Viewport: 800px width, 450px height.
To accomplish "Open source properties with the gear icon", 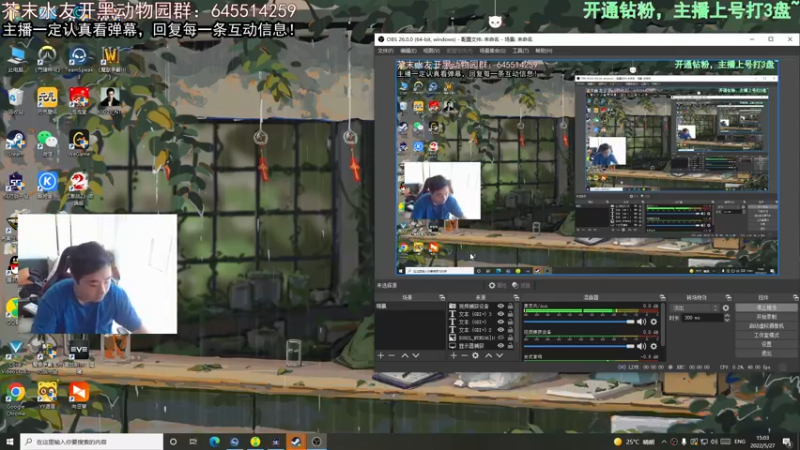I will [x=476, y=356].
